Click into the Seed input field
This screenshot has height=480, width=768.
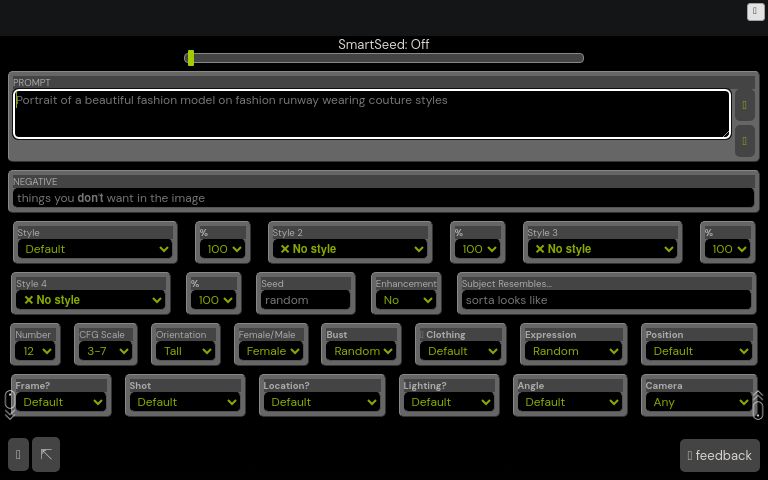pos(305,300)
